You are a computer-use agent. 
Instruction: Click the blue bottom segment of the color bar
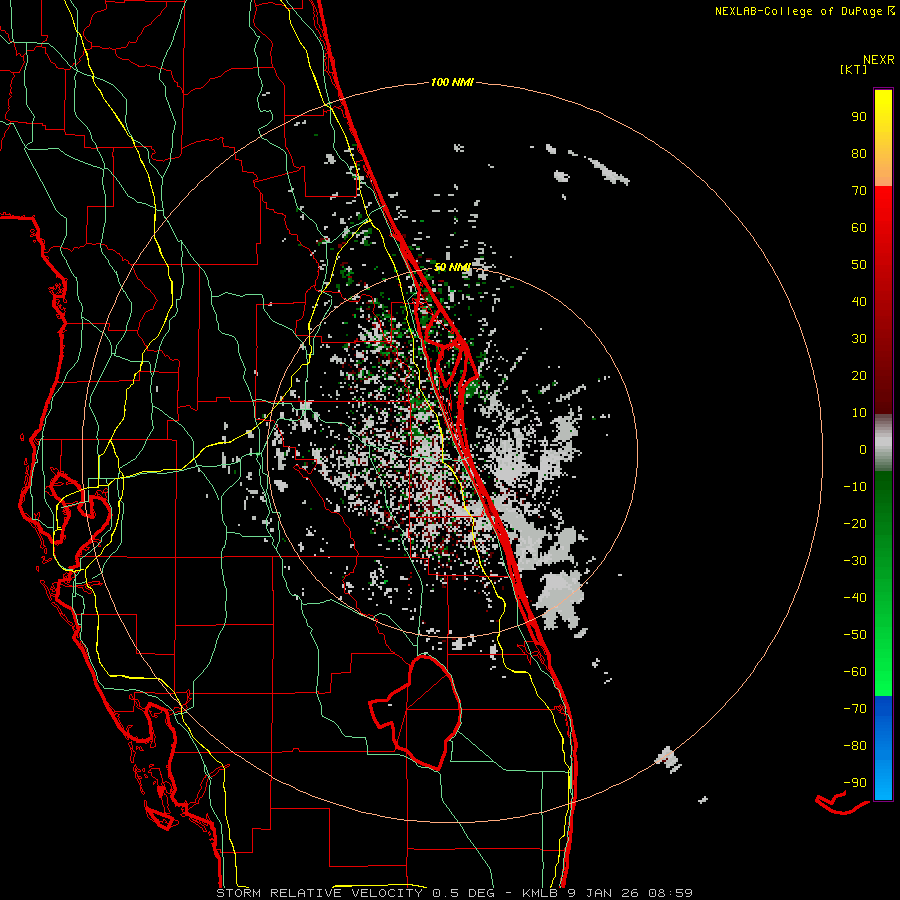883,748
